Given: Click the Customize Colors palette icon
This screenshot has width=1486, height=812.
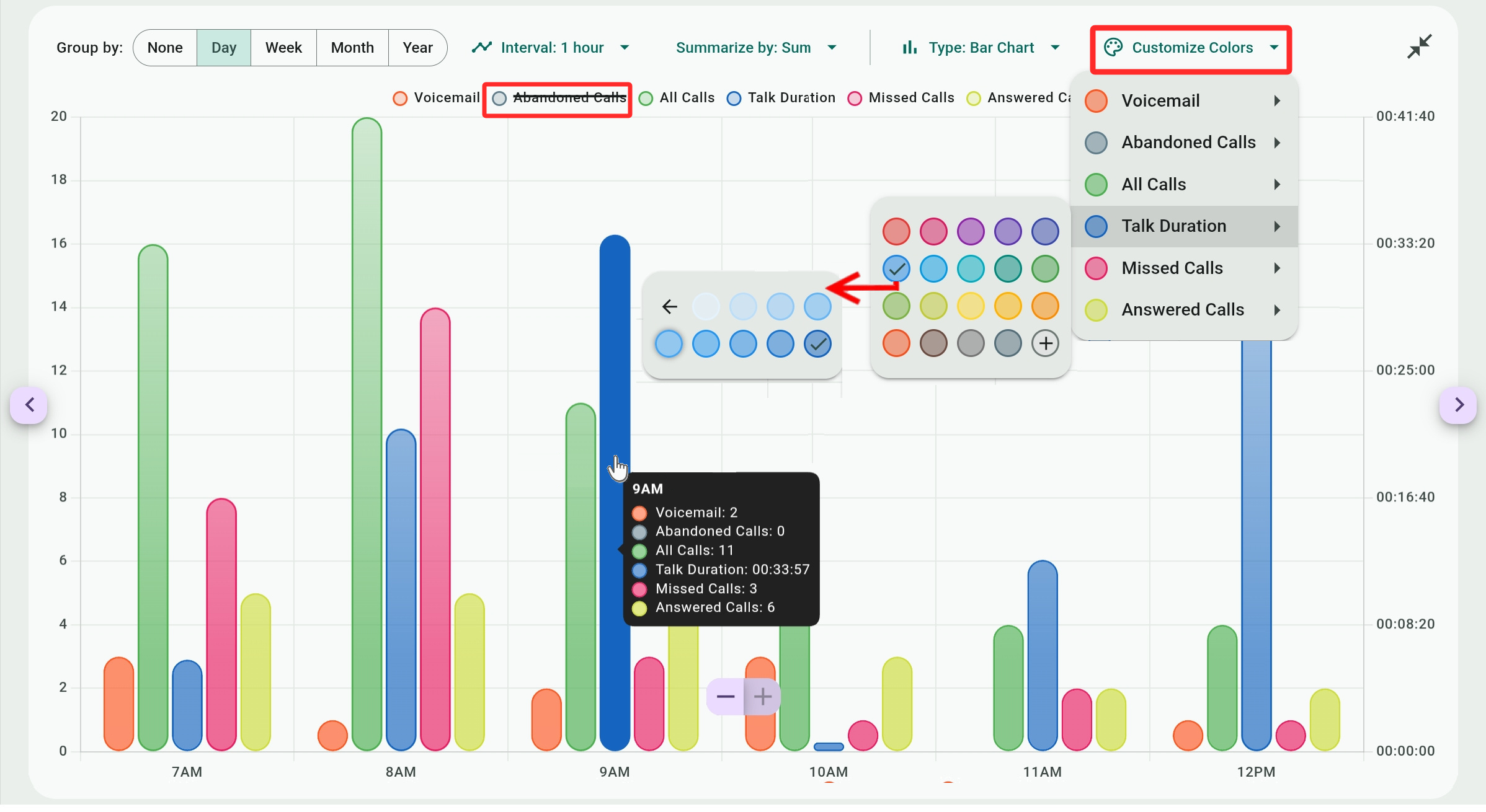Looking at the screenshot, I should coord(1113,48).
